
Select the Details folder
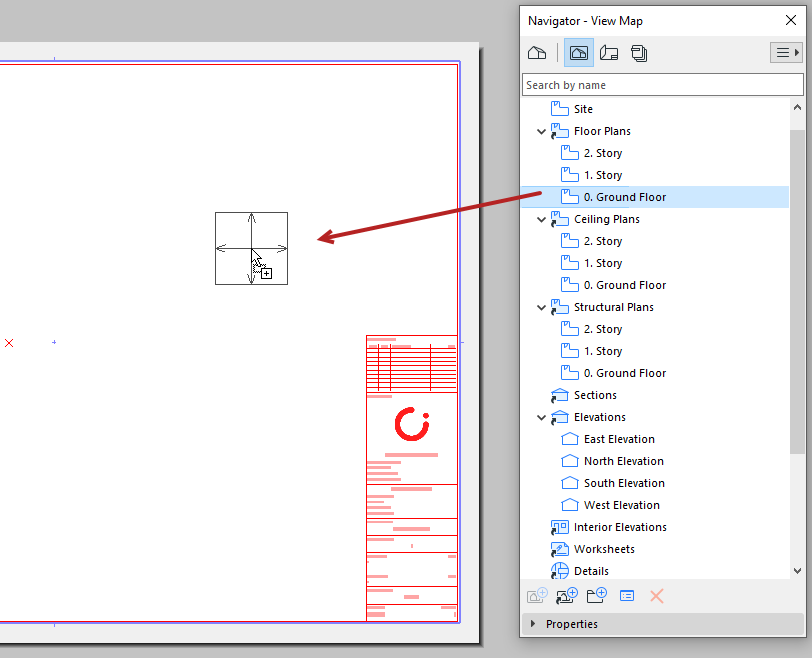pyautogui.click(x=591, y=572)
